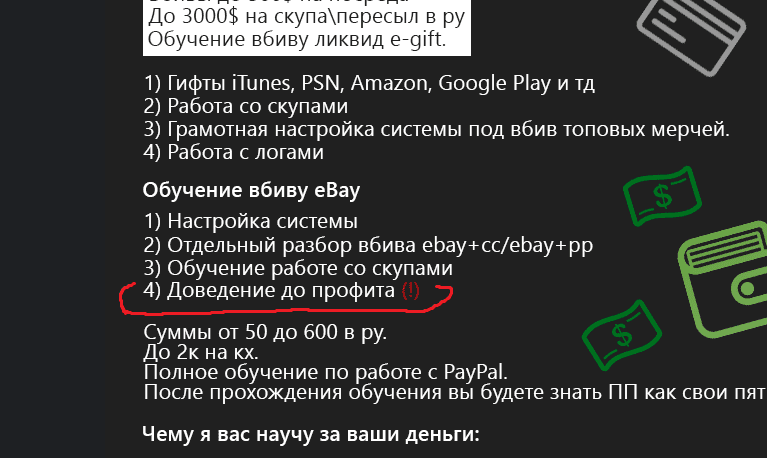767x458 pixels.
Task: Click the line Работа с логами
Action: tap(233, 152)
